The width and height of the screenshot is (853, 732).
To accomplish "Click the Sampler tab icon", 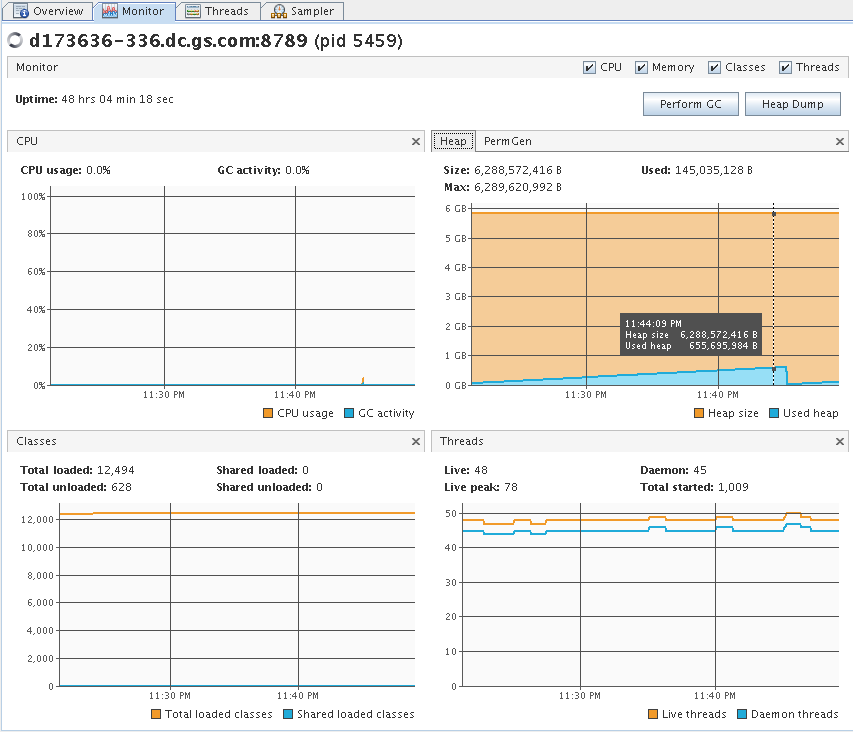I will [x=277, y=11].
